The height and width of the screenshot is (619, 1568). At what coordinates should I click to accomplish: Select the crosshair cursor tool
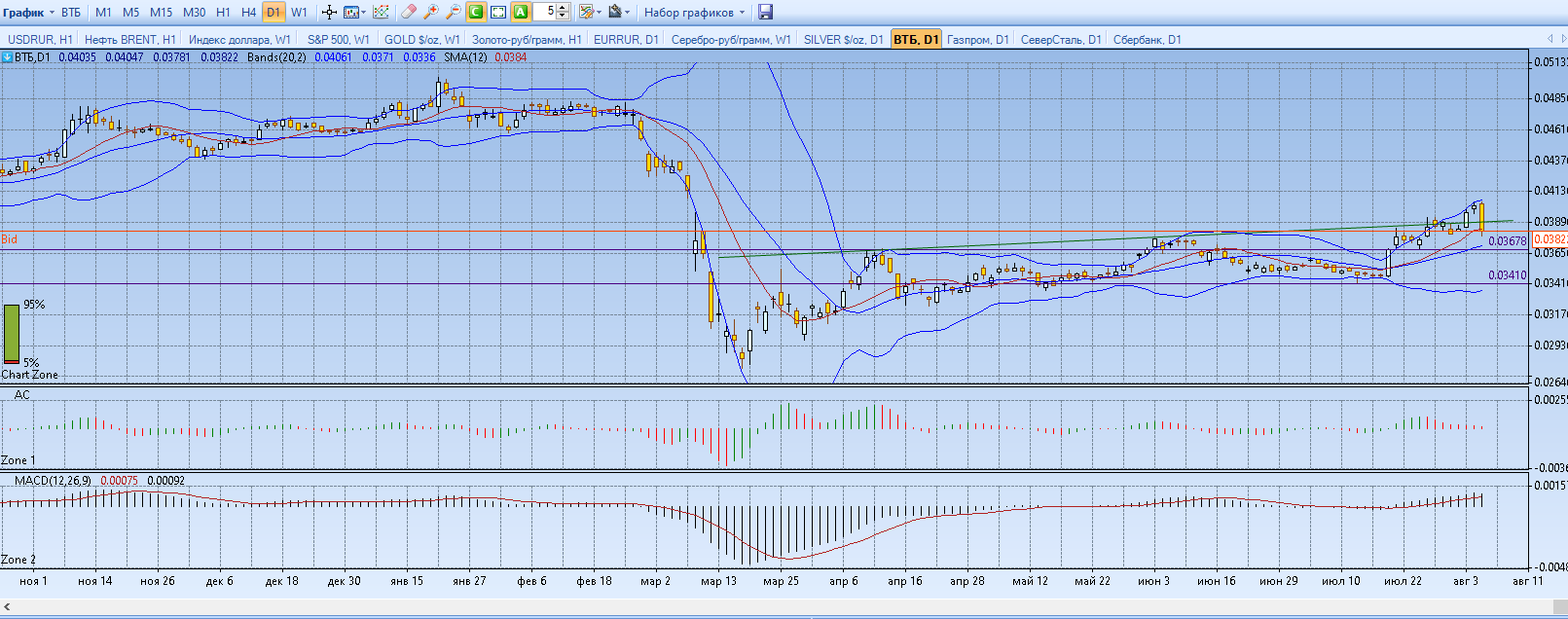329,13
